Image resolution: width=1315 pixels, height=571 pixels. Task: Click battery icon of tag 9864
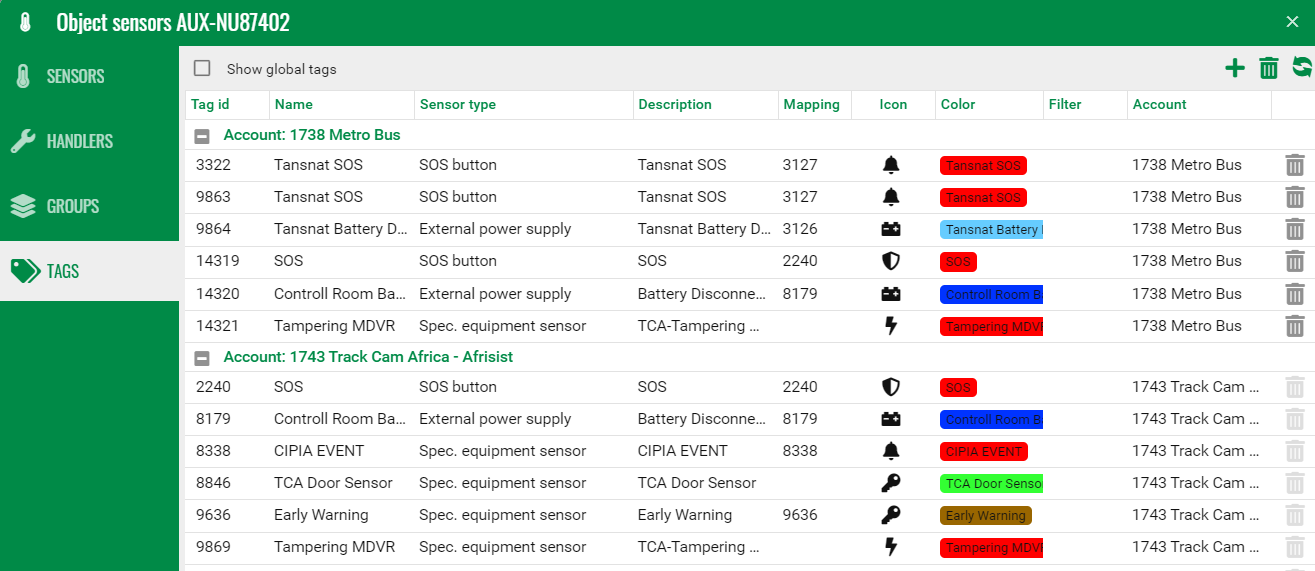click(891, 229)
